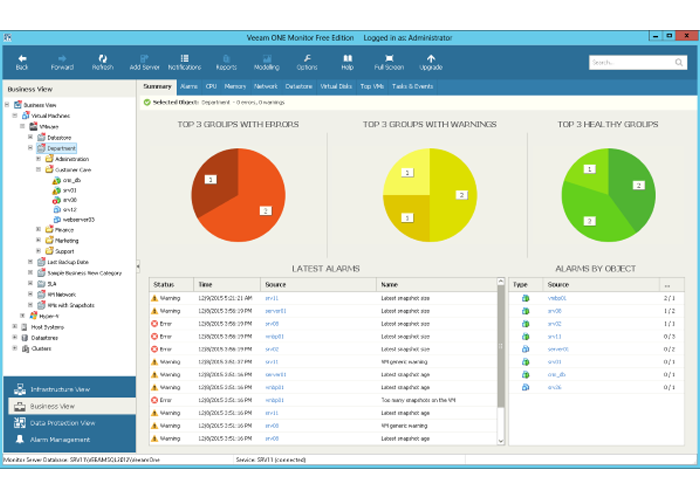Image resolution: width=700 pixels, height=500 pixels.
Task: Open the Help book icon
Action: tap(347, 62)
